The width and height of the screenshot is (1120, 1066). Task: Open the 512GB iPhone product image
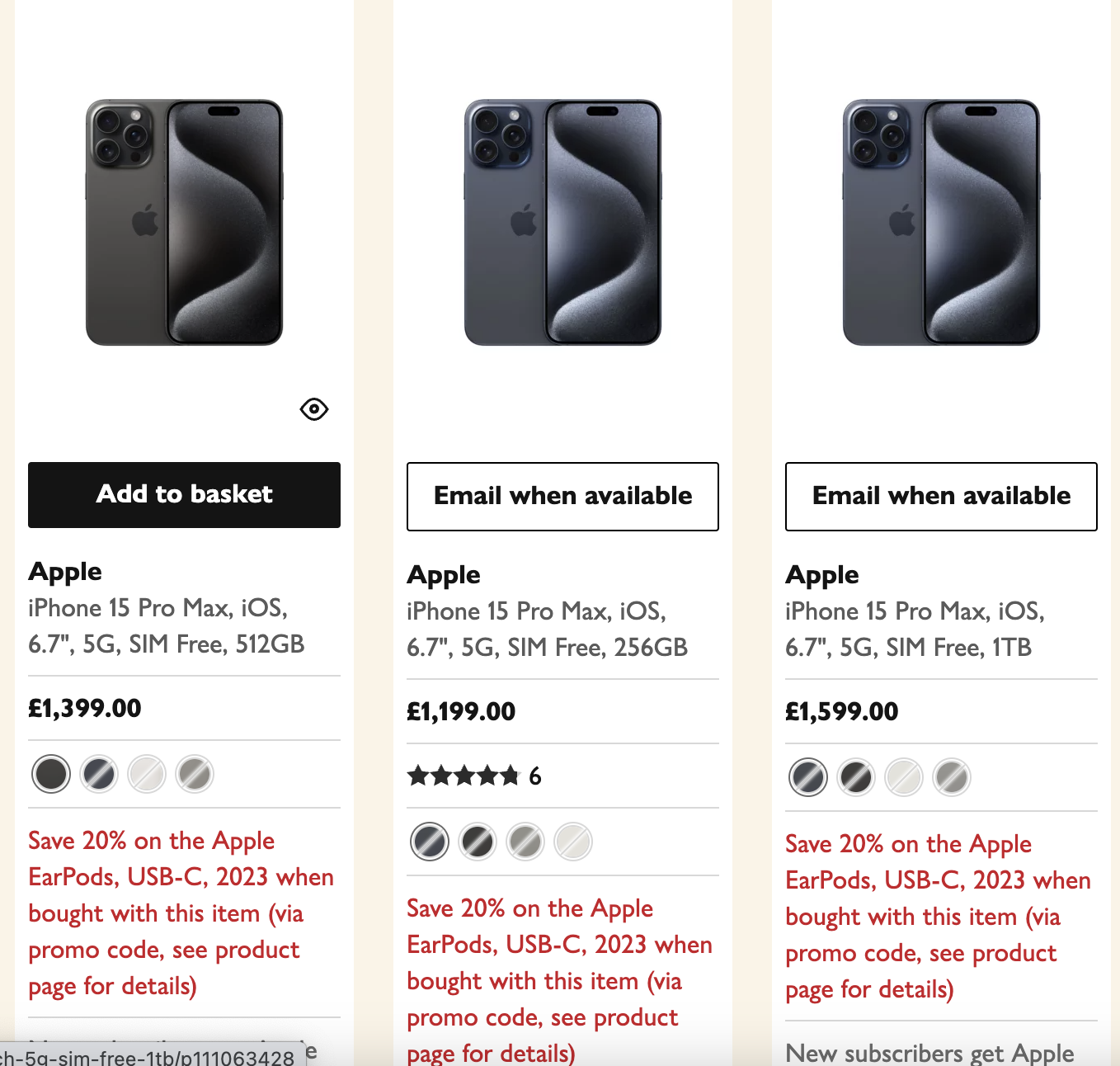pyautogui.click(x=184, y=223)
